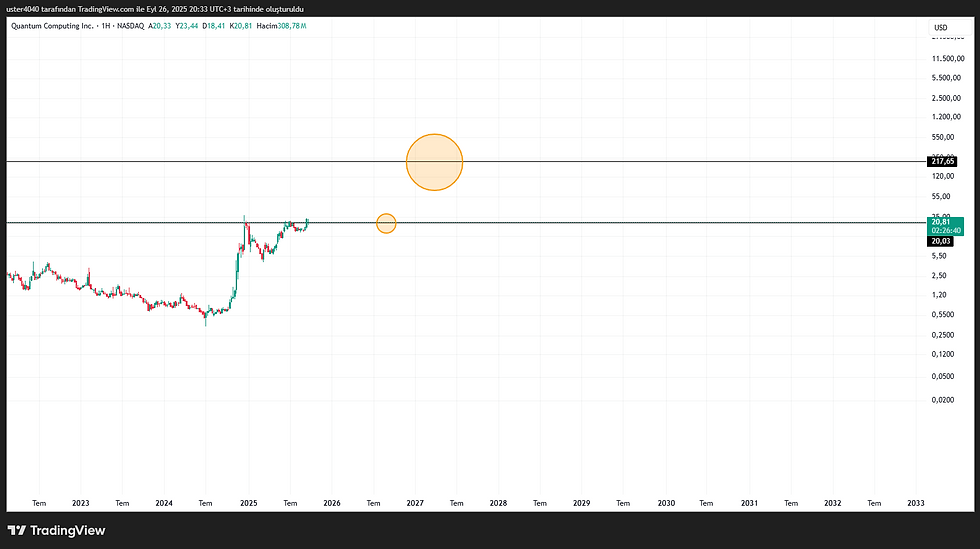
Task: Select the small orange circle drawing
Action: tap(386, 223)
